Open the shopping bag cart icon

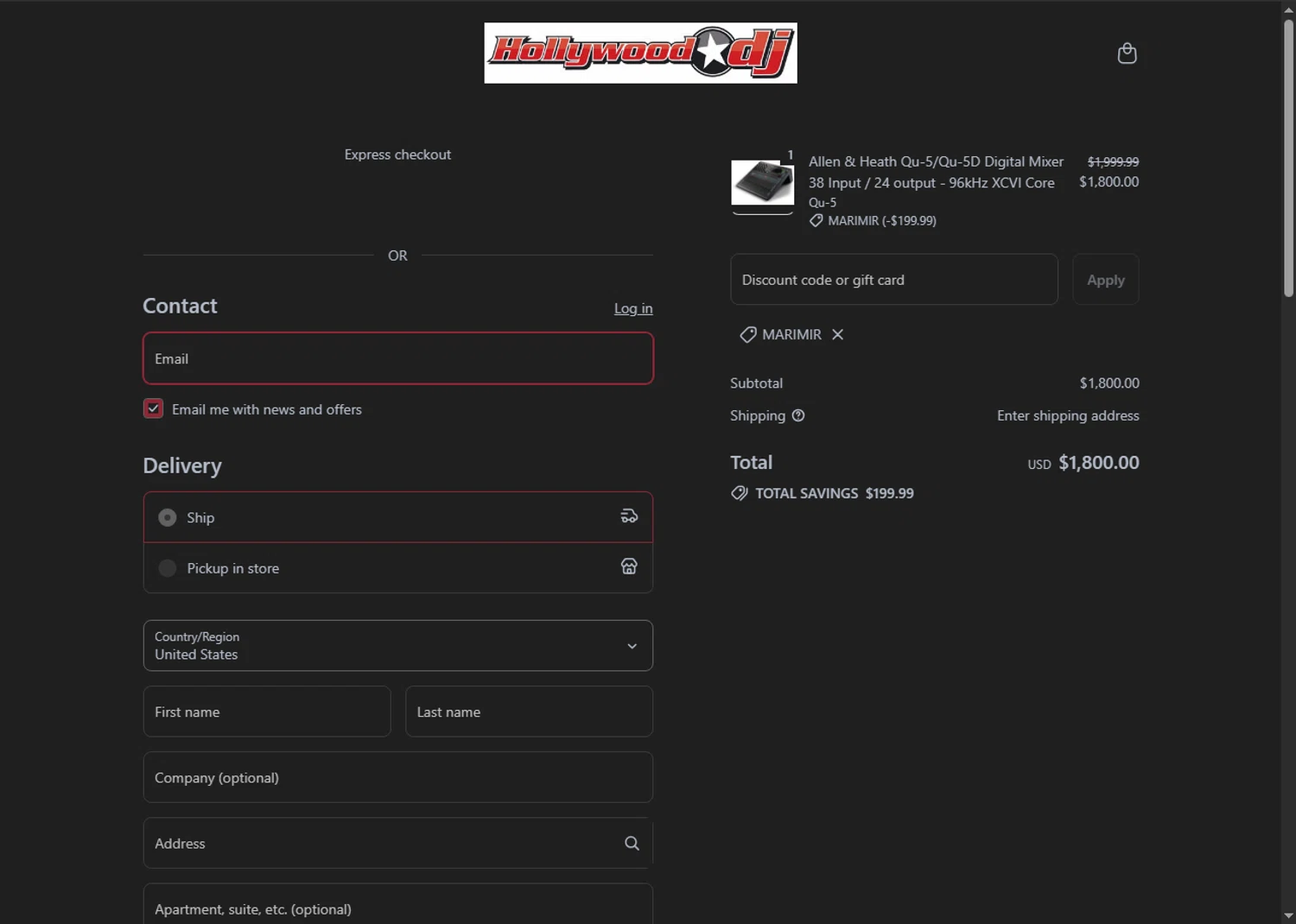coord(1127,54)
